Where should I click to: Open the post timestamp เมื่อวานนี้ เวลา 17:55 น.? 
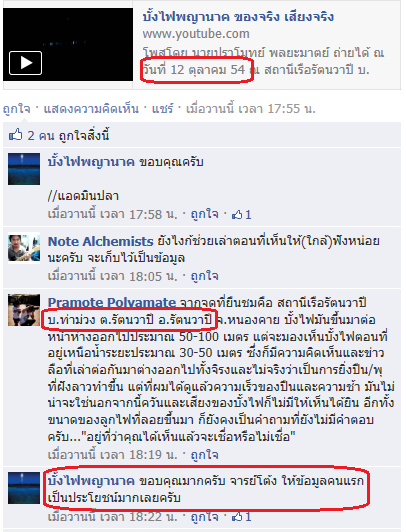tap(251, 109)
